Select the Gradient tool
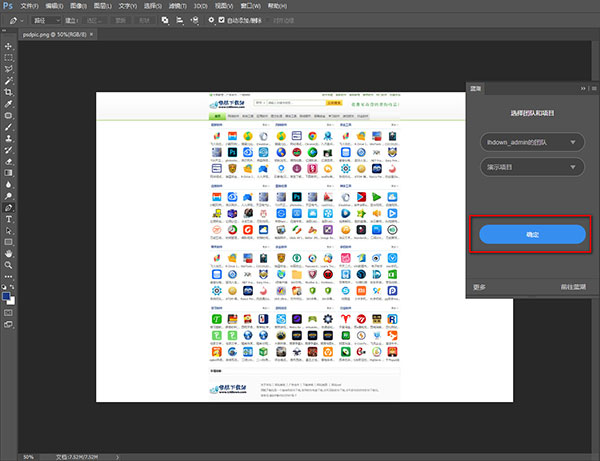 pyautogui.click(x=8, y=173)
